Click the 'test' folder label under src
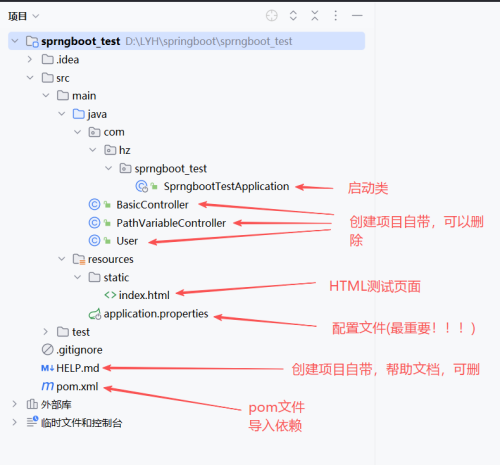 [81, 332]
